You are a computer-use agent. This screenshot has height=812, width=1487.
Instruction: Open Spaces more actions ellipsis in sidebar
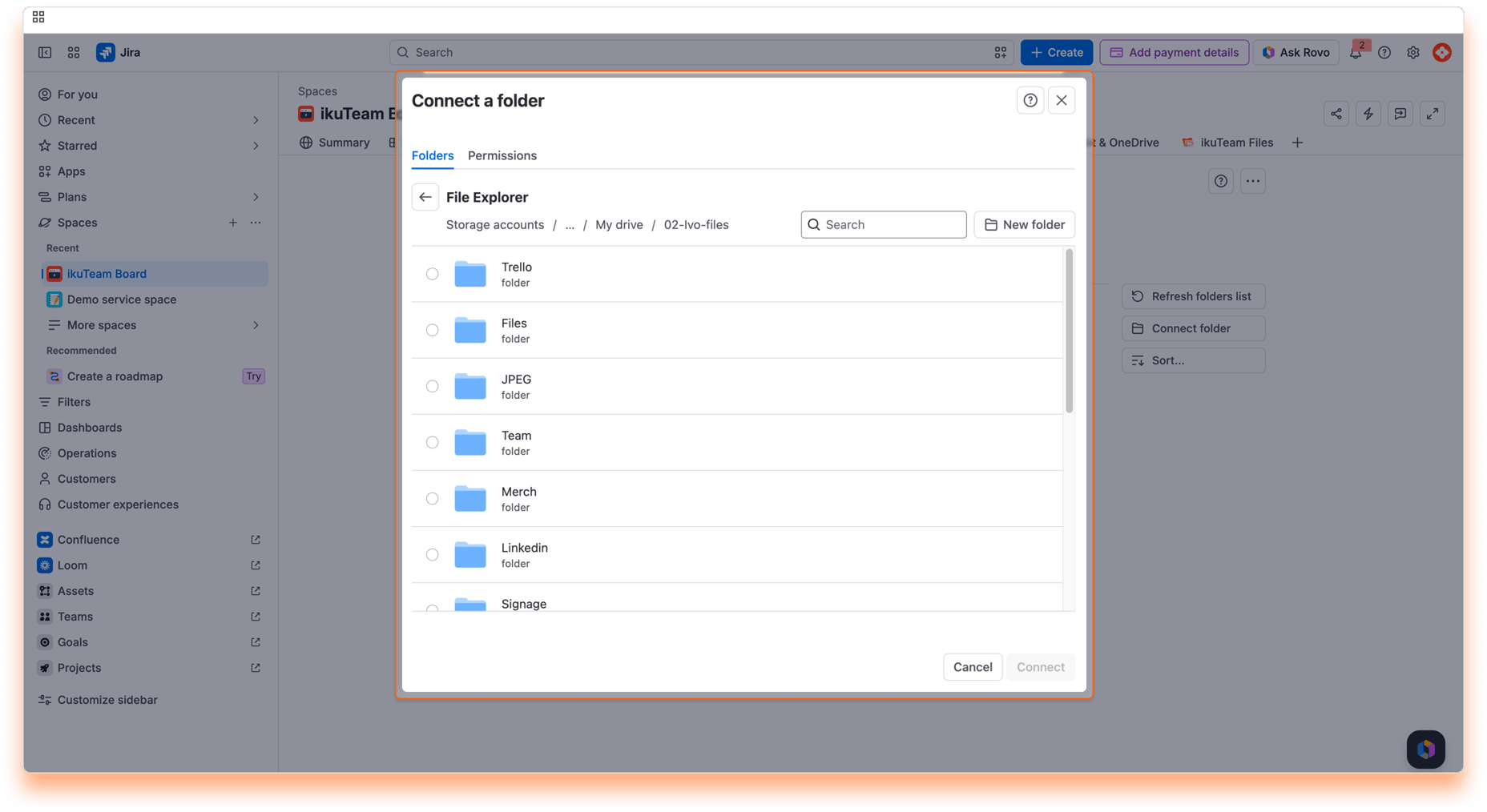pyautogui.click(x=256, y=223)
